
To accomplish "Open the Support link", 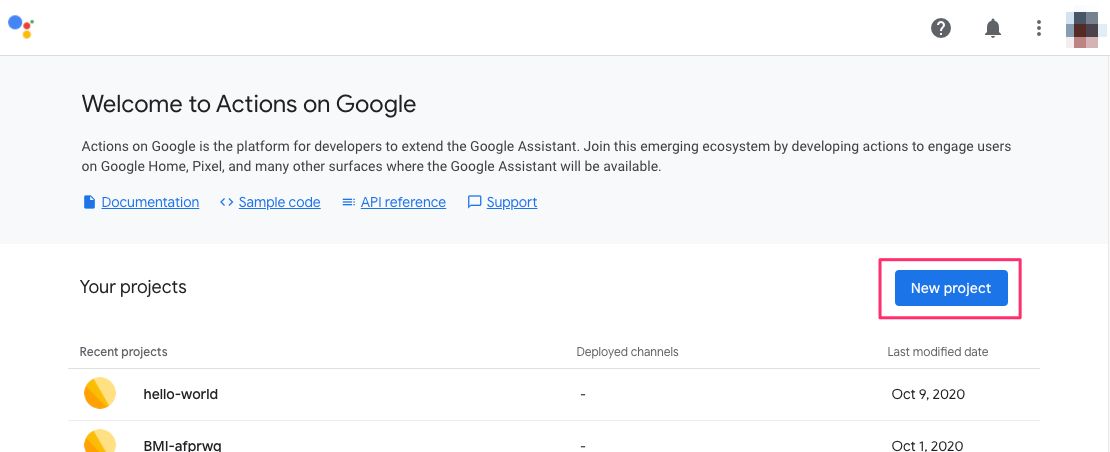I will 512,202.
